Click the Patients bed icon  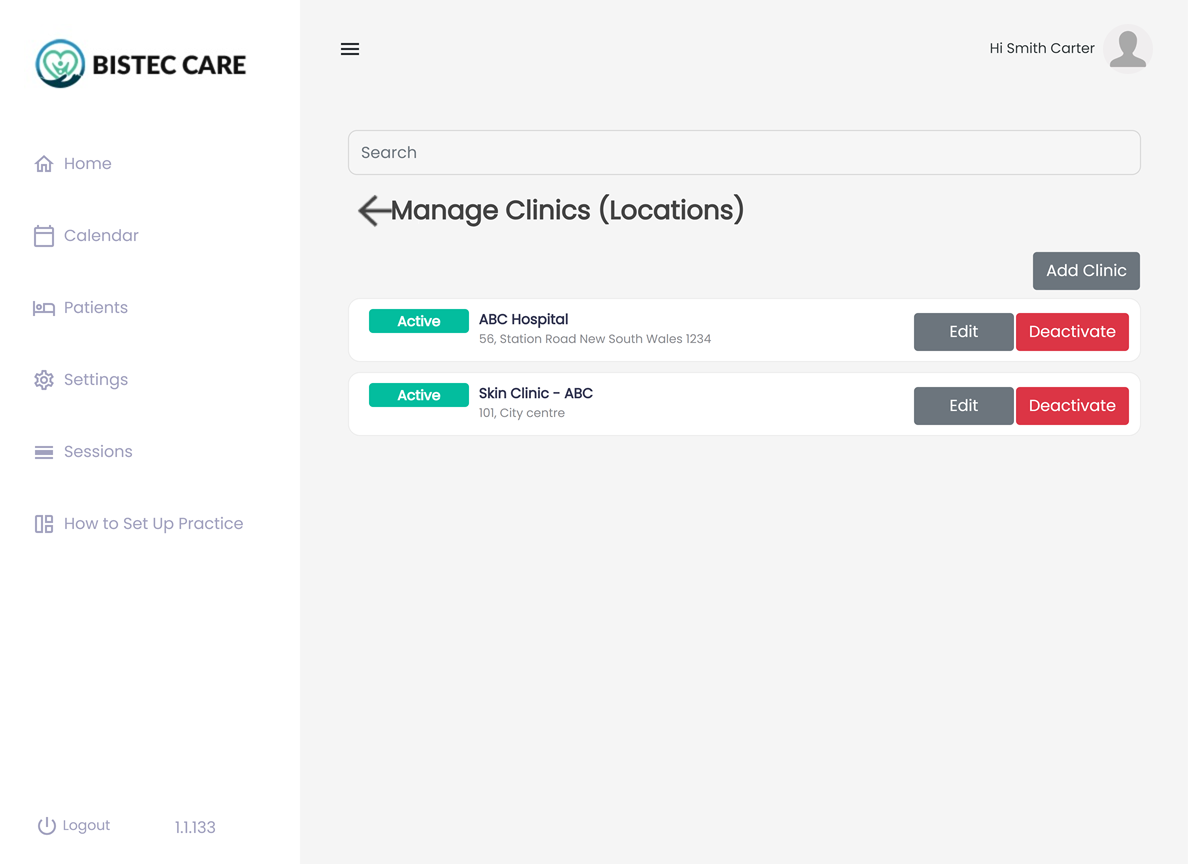coord(42,307)
